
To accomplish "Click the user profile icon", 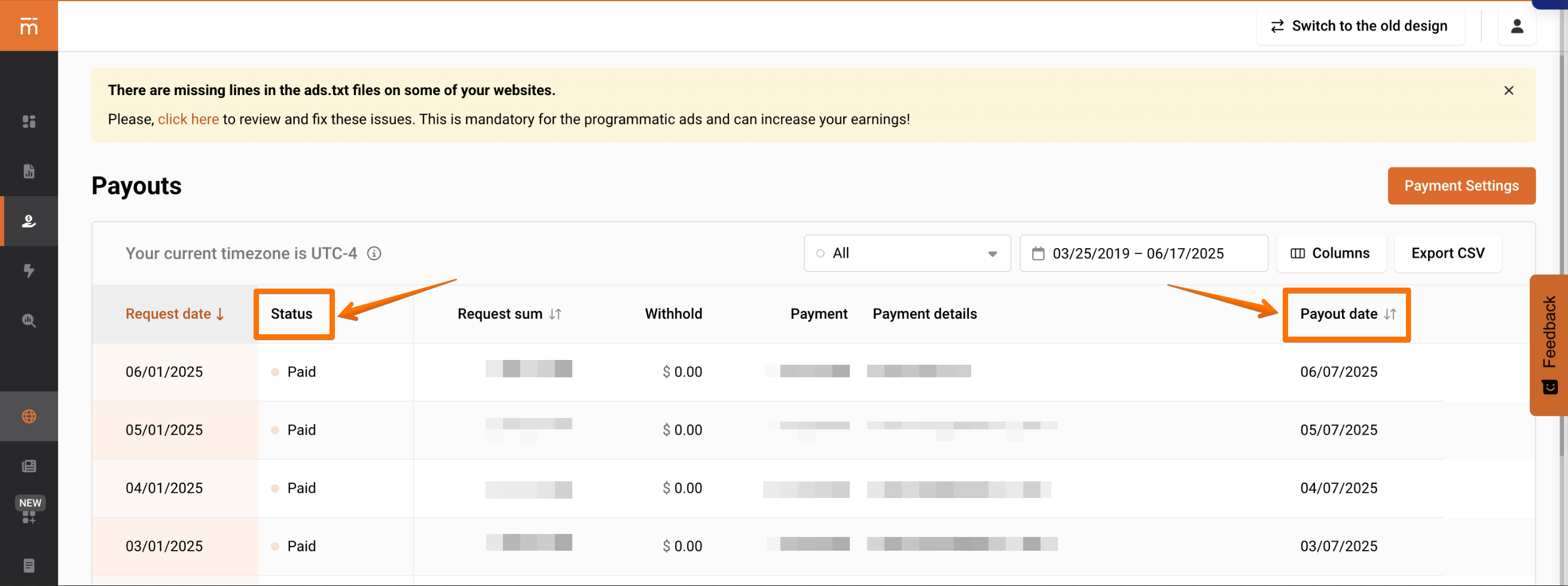I will point(1516,26).
